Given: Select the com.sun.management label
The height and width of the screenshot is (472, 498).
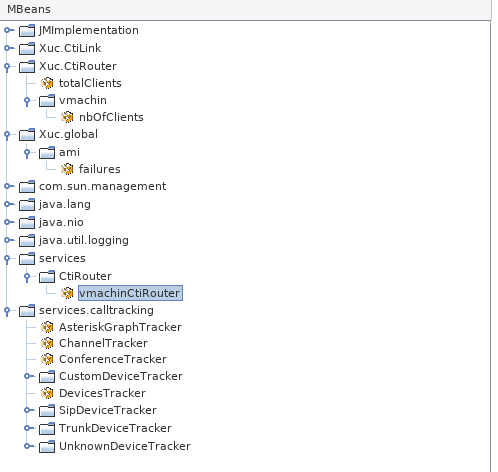Looking at the screenshot, I should click(x=103, y=186).
